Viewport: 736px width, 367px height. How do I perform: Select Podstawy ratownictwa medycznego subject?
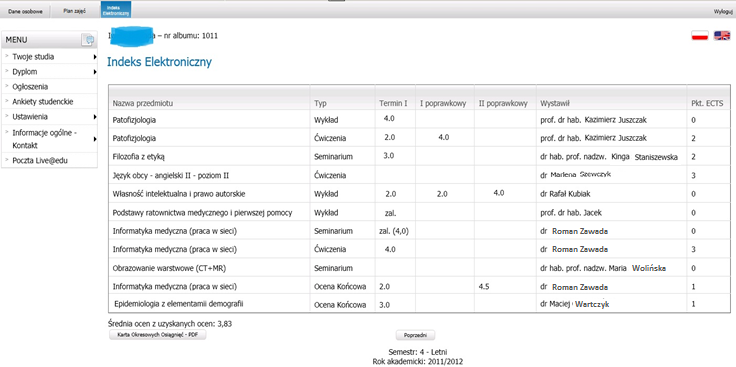(x=202, y=213)
